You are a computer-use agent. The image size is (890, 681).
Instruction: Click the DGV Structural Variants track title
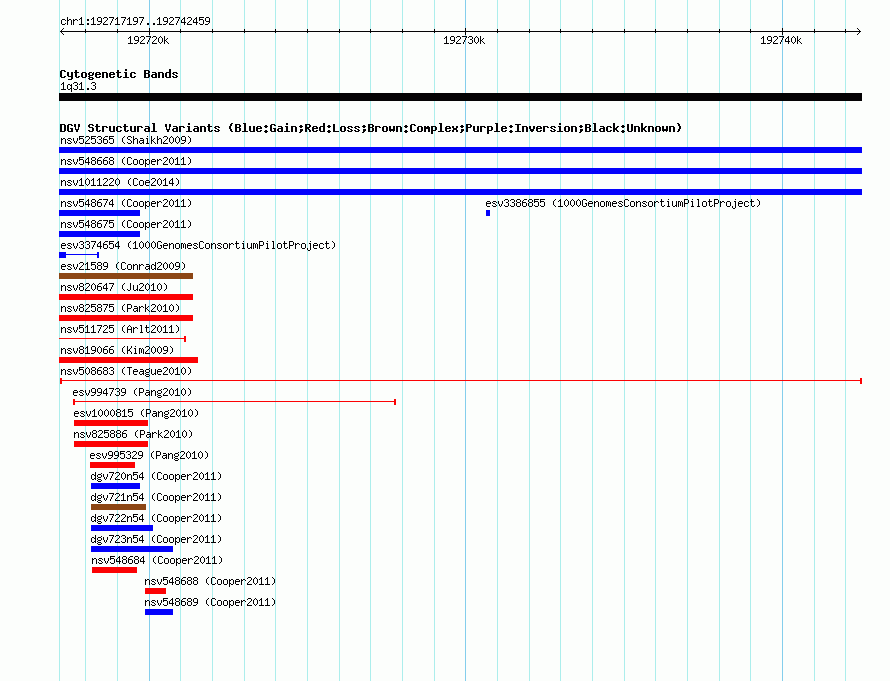pos(371,128)
